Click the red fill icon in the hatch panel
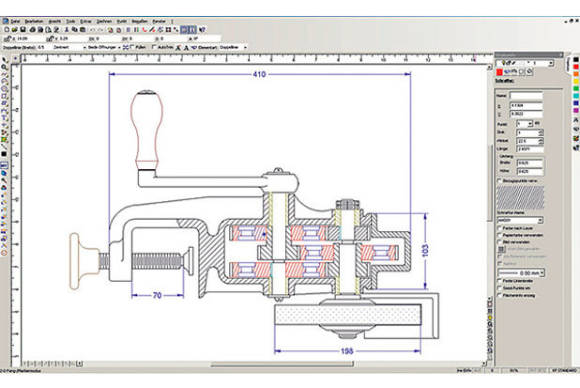Screen dimensions: 580x388 [x=500, y=72]
